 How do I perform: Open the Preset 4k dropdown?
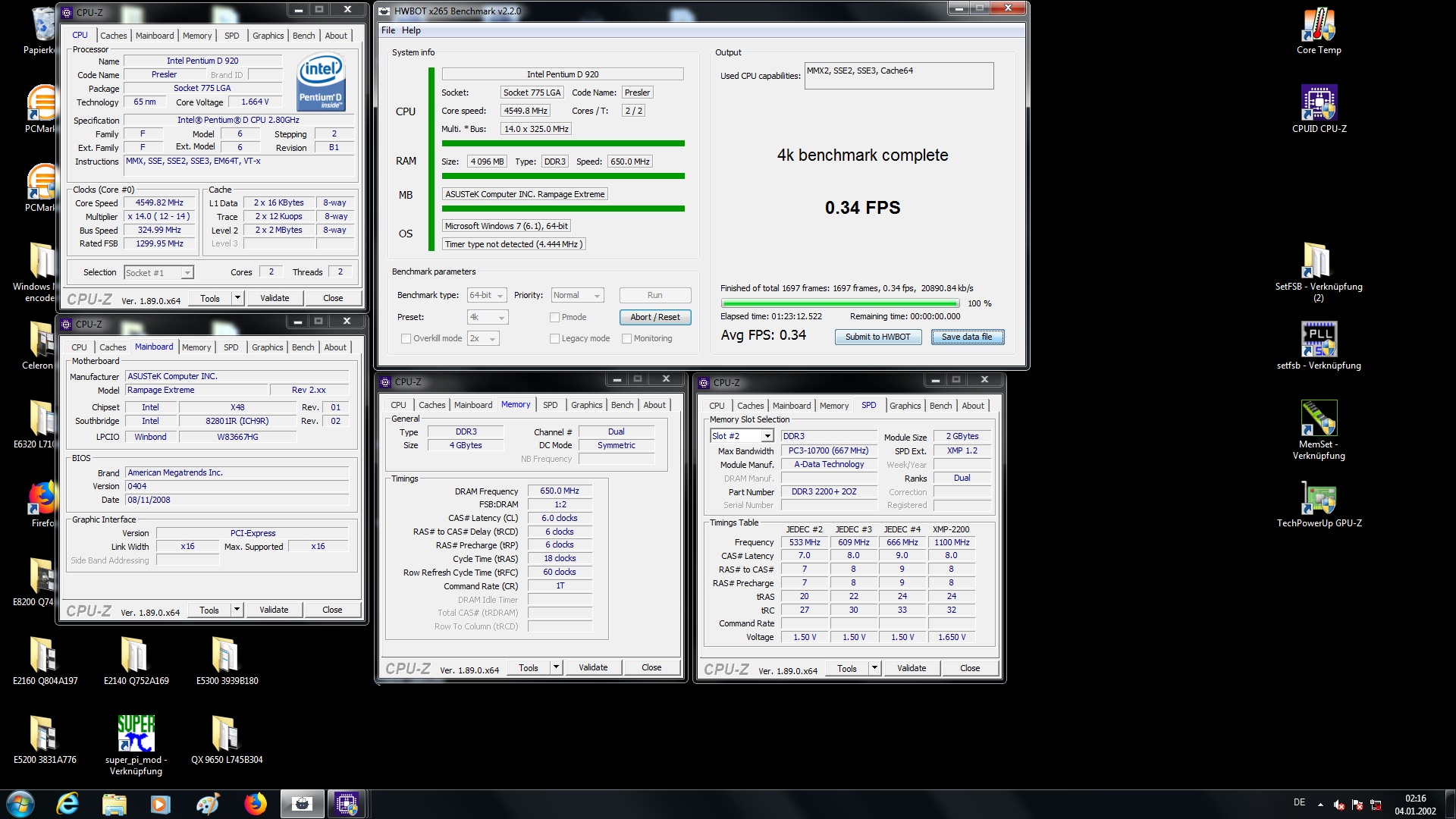[487, 318]
